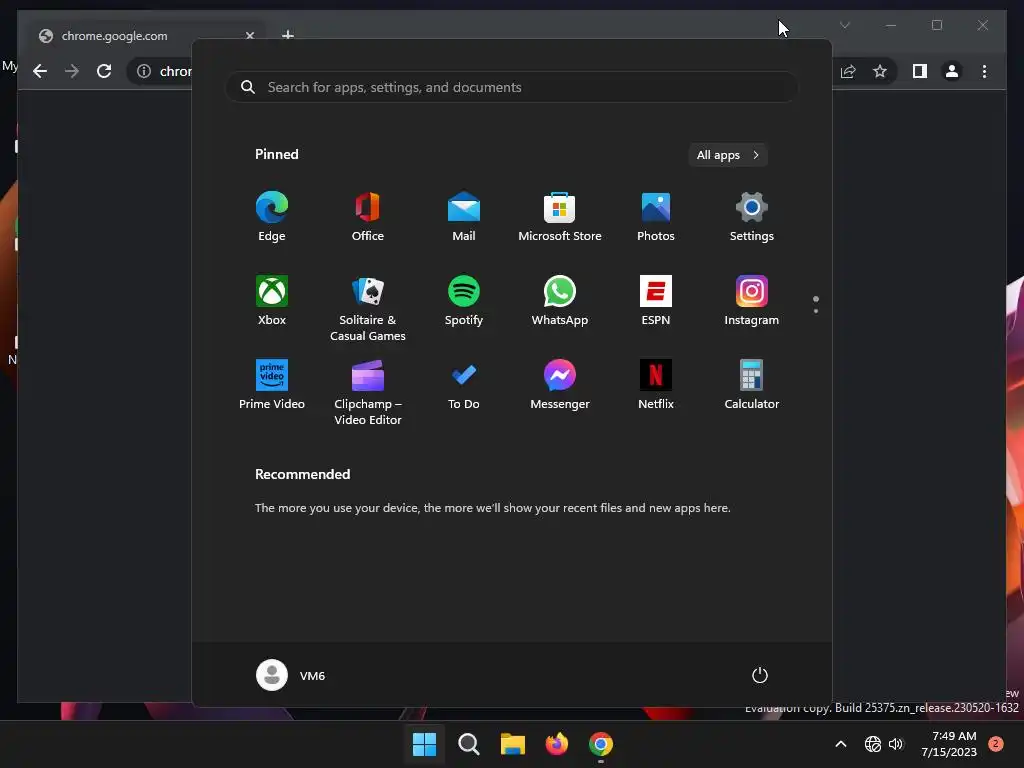This screenshot has height=768, width=1024.
Task: Open WhatsApp pinned app
Action: coord(560,301)
